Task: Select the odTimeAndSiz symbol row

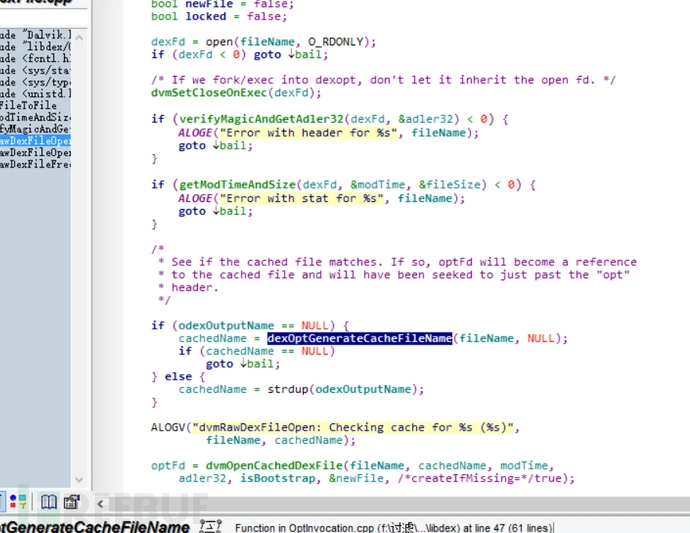Action: click(35, 118)
